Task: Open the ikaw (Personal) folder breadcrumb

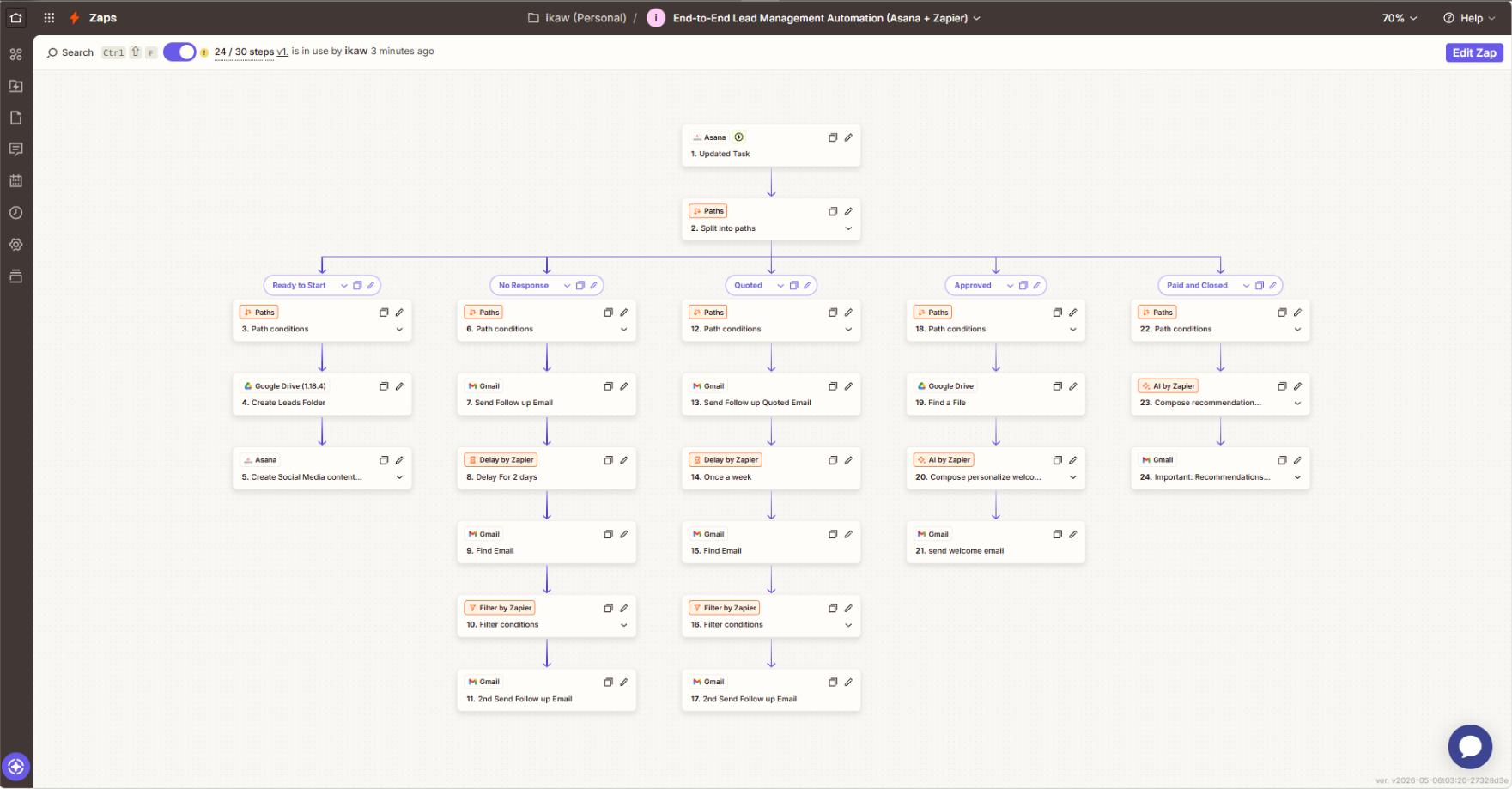Action: coord(577,18)
